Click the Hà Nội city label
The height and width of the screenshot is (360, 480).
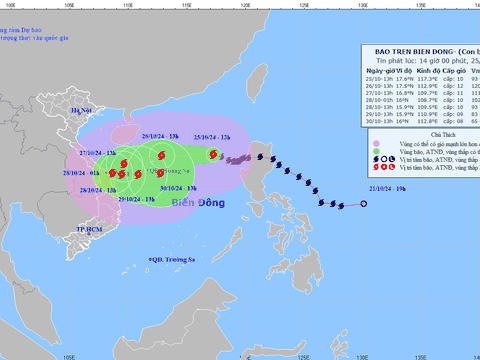point(81,110)
